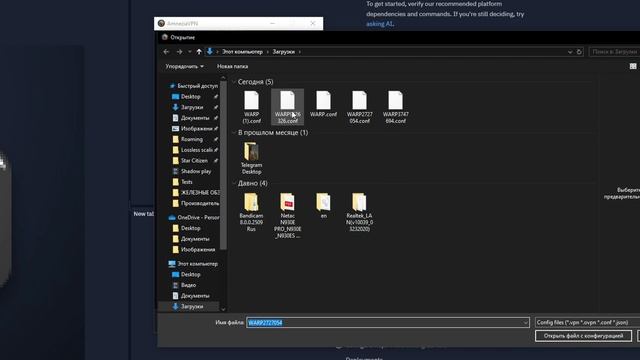Go up one folder level
This screenshot has height=360, width=640.
point(199,52)
